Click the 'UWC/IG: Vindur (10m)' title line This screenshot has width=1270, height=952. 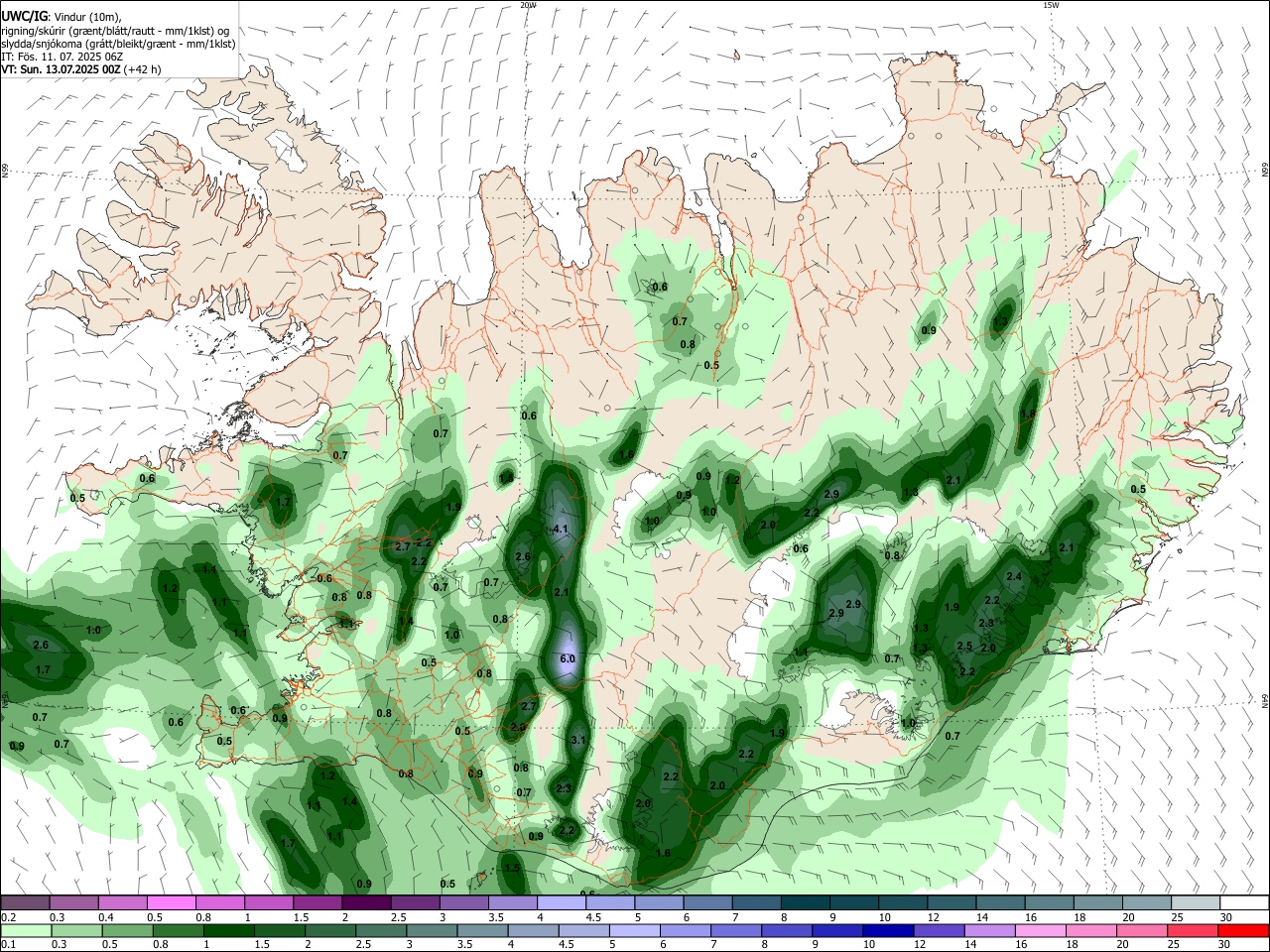click(62, 17)
